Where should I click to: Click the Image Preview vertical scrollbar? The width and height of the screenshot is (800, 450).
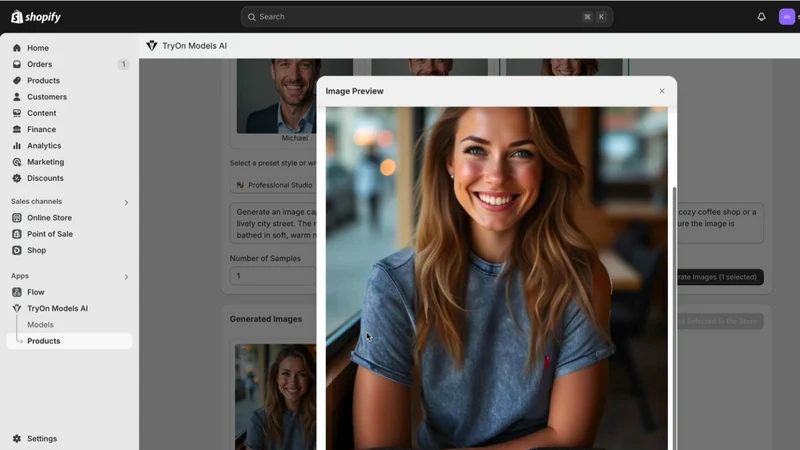click(x=674, y=317)
